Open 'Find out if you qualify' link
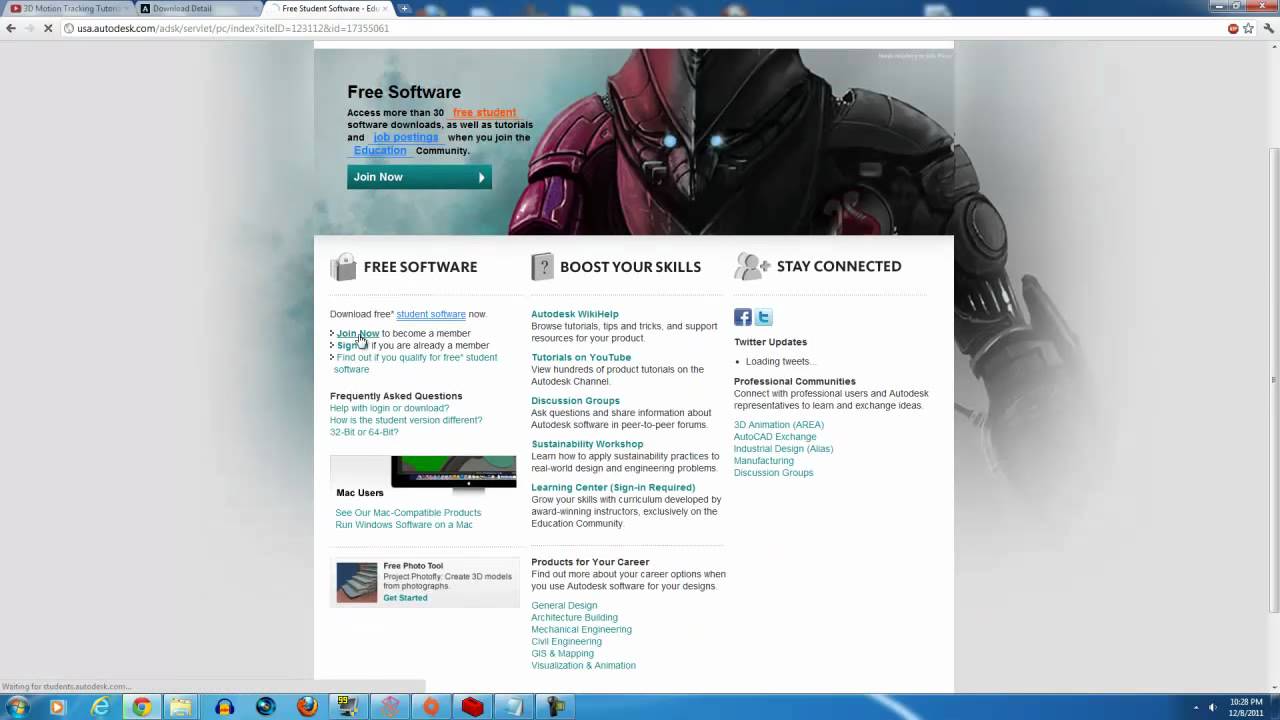This screenshot has height=720, width=1280. tap(416, 363)
